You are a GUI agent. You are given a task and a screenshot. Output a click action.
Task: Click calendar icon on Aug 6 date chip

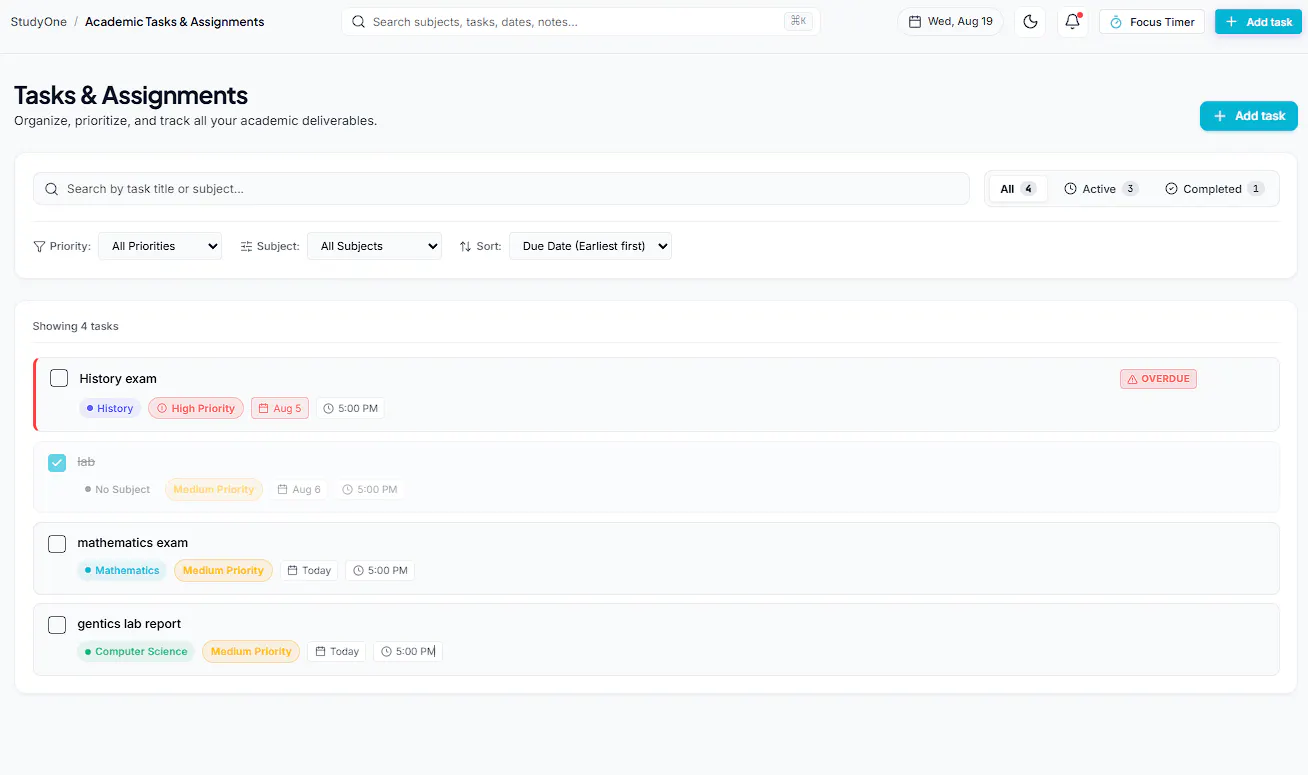pos(282,490)
